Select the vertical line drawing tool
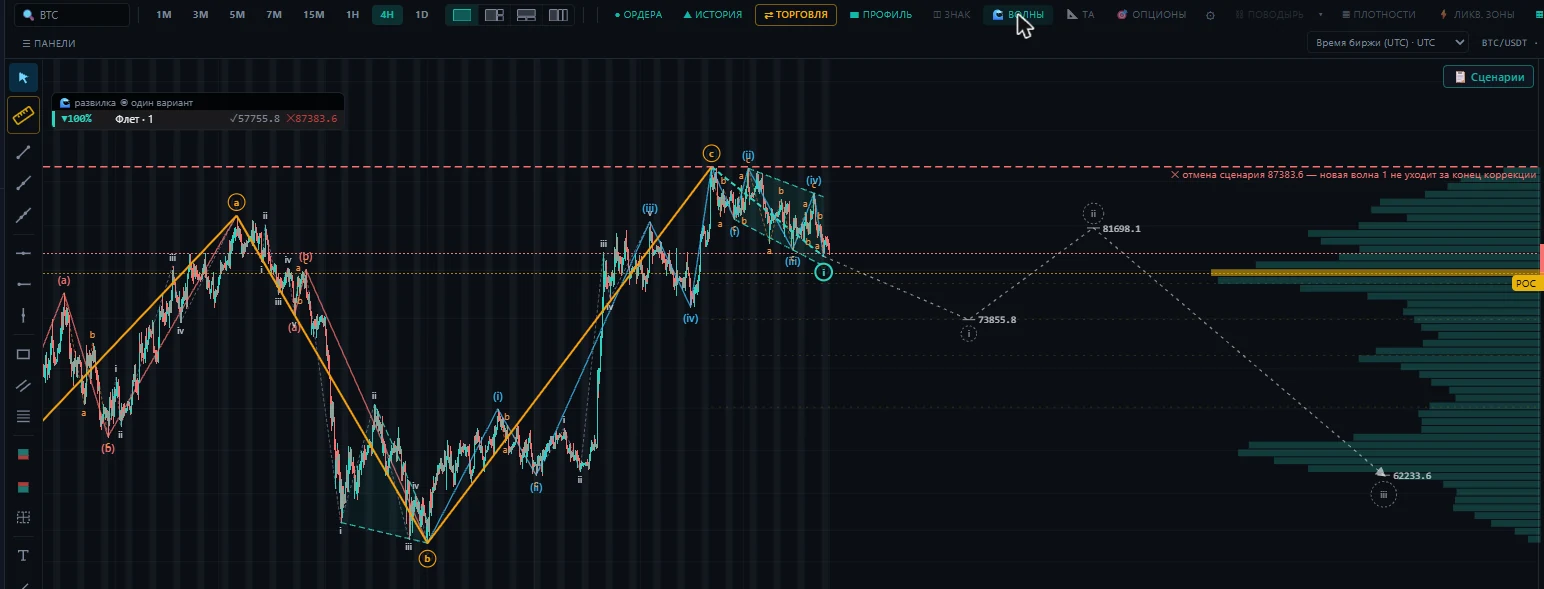 pyautogui.click(x=23, y=315)
